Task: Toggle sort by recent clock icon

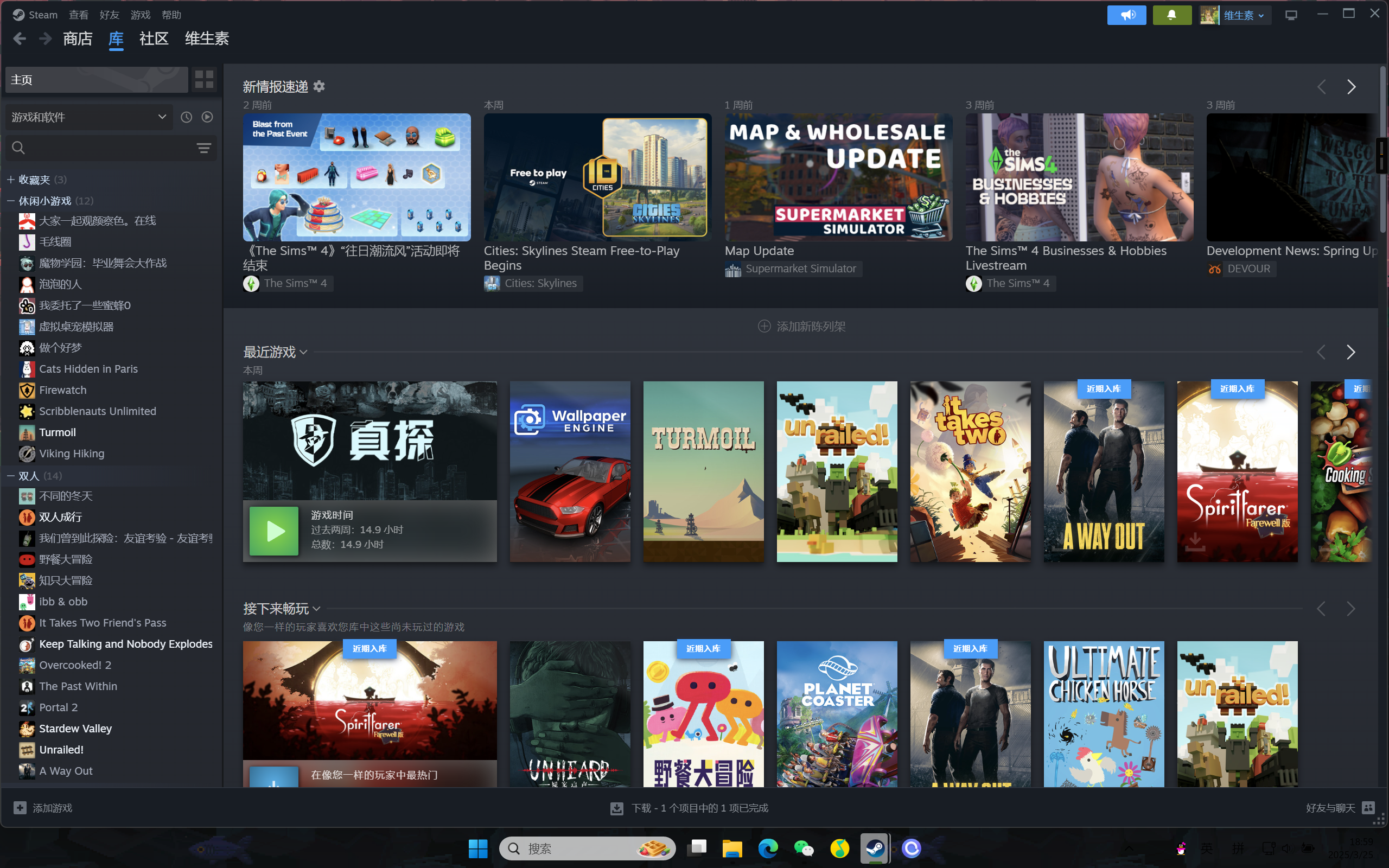Action: [x=187, y=117]
